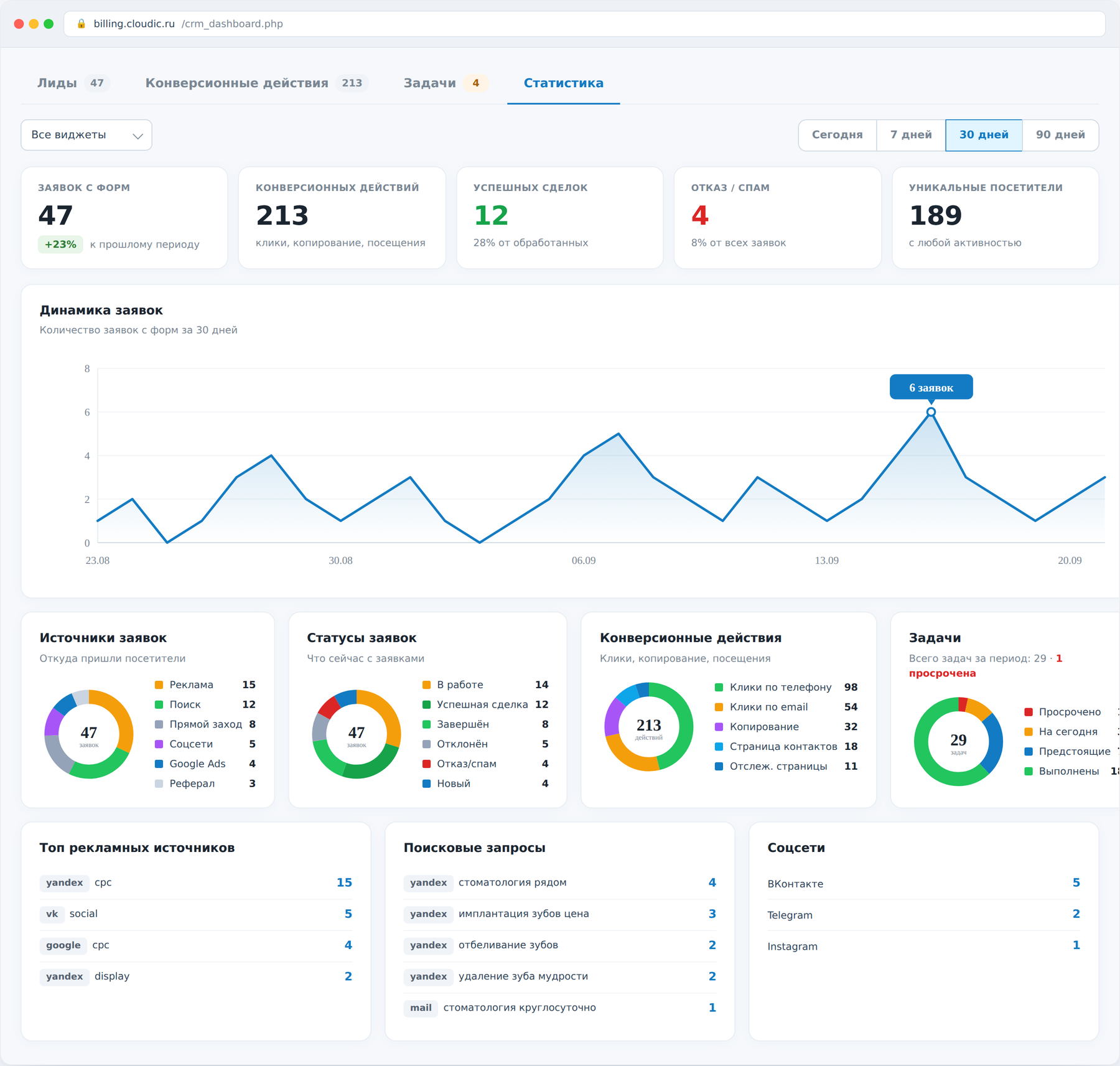Click the 29 задач donut chart
The height and width of the screenshot is (1066, 1120).
tap(958, 741)
